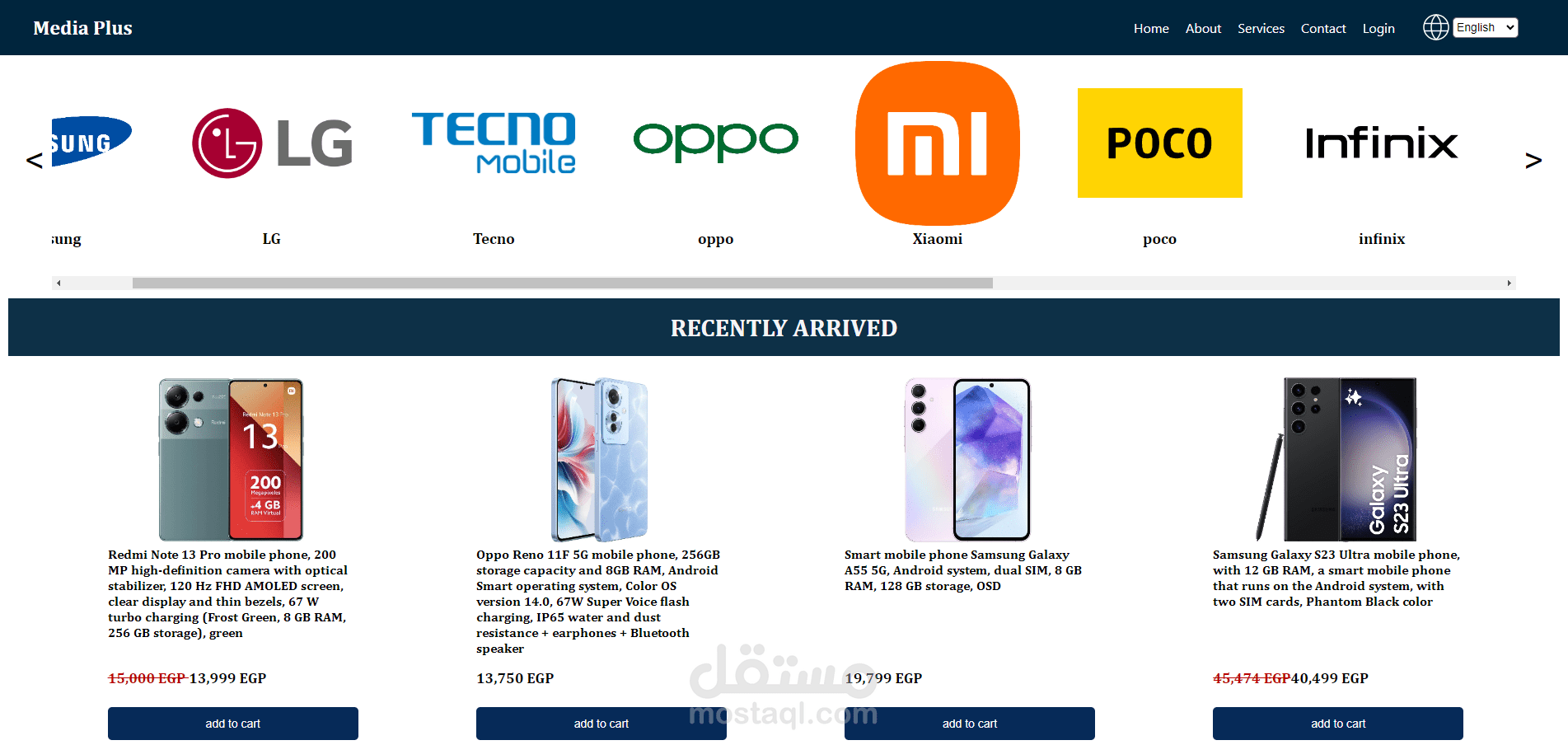Screen dimensions: 1568x745
Task: Open the Oppo brand logo
Action: coord(715,142)
